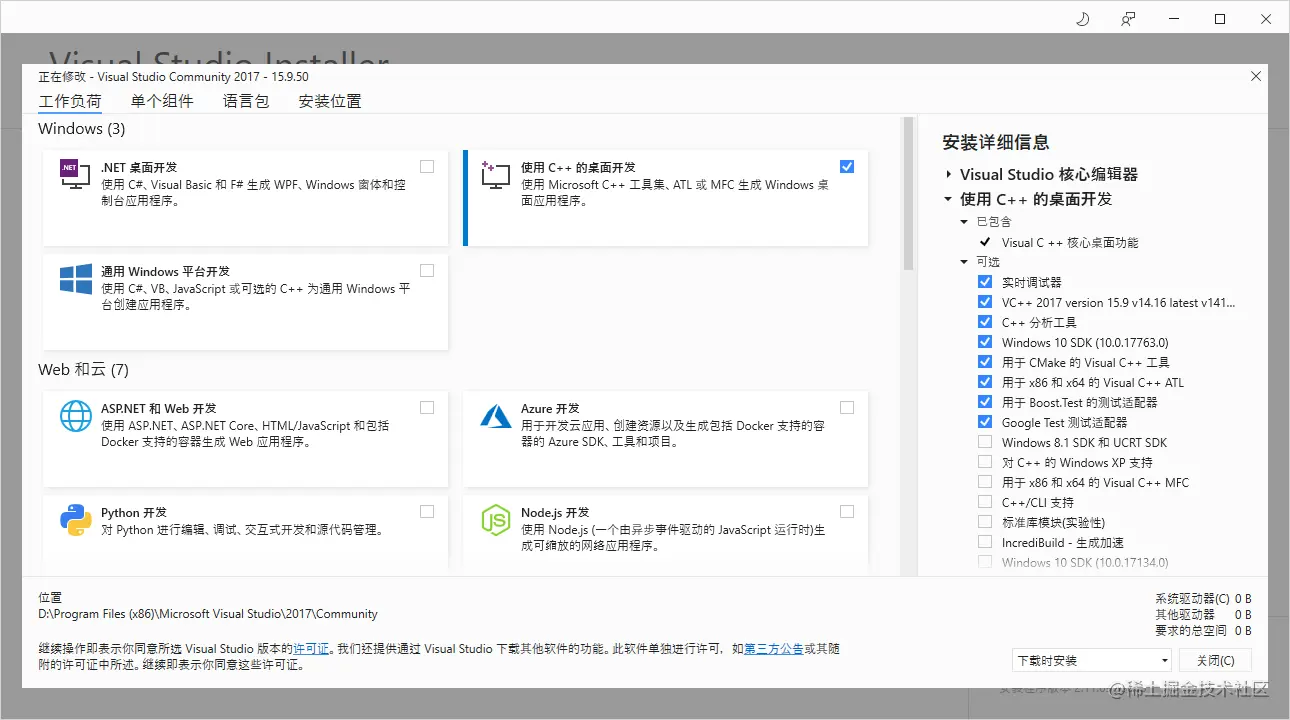Click the Python 开发 snake icon
Viewport: 1290px width, 720px height.
[x=75, y=521]
